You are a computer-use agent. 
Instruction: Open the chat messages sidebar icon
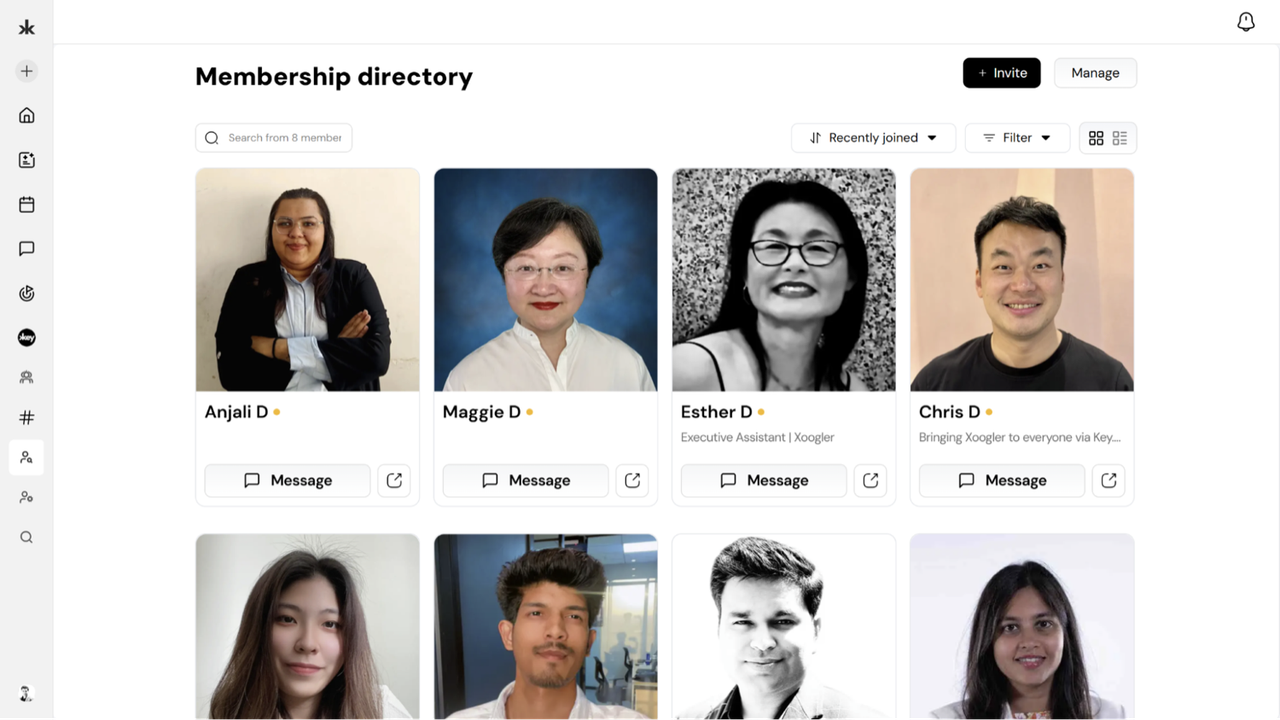[27, 249]
